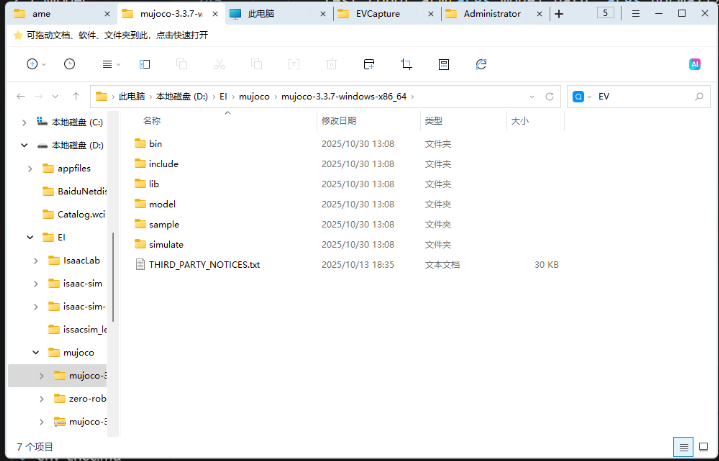The width and height of the screenshot is (719, 461).
Task: Select the include folder
Action: [164, 164]
